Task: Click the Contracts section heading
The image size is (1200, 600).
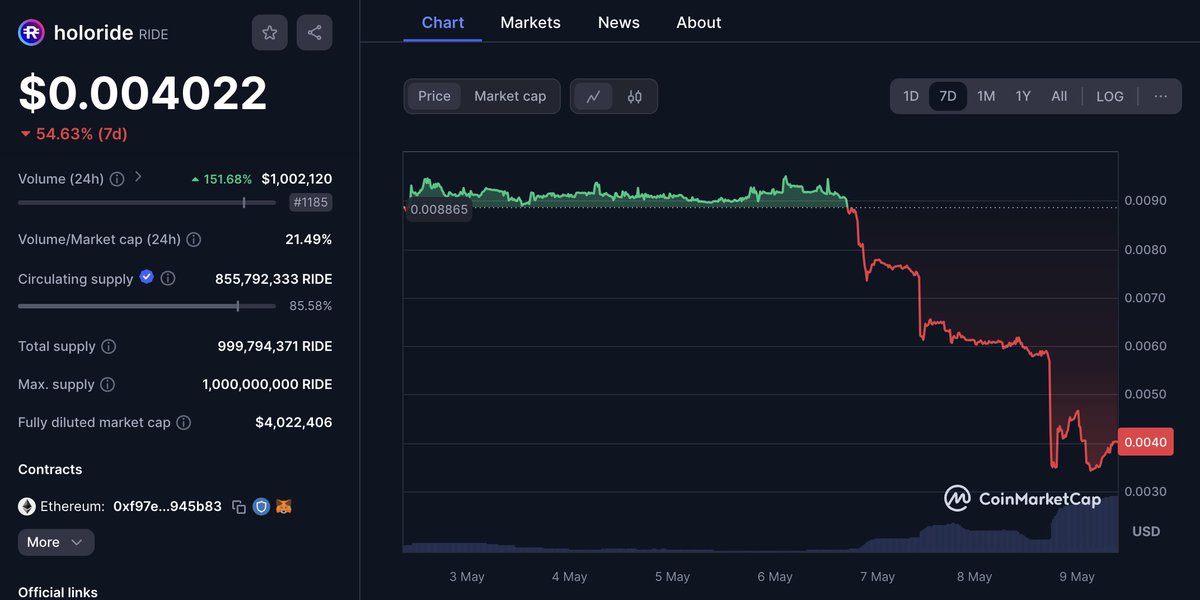Action: [50, 470]
